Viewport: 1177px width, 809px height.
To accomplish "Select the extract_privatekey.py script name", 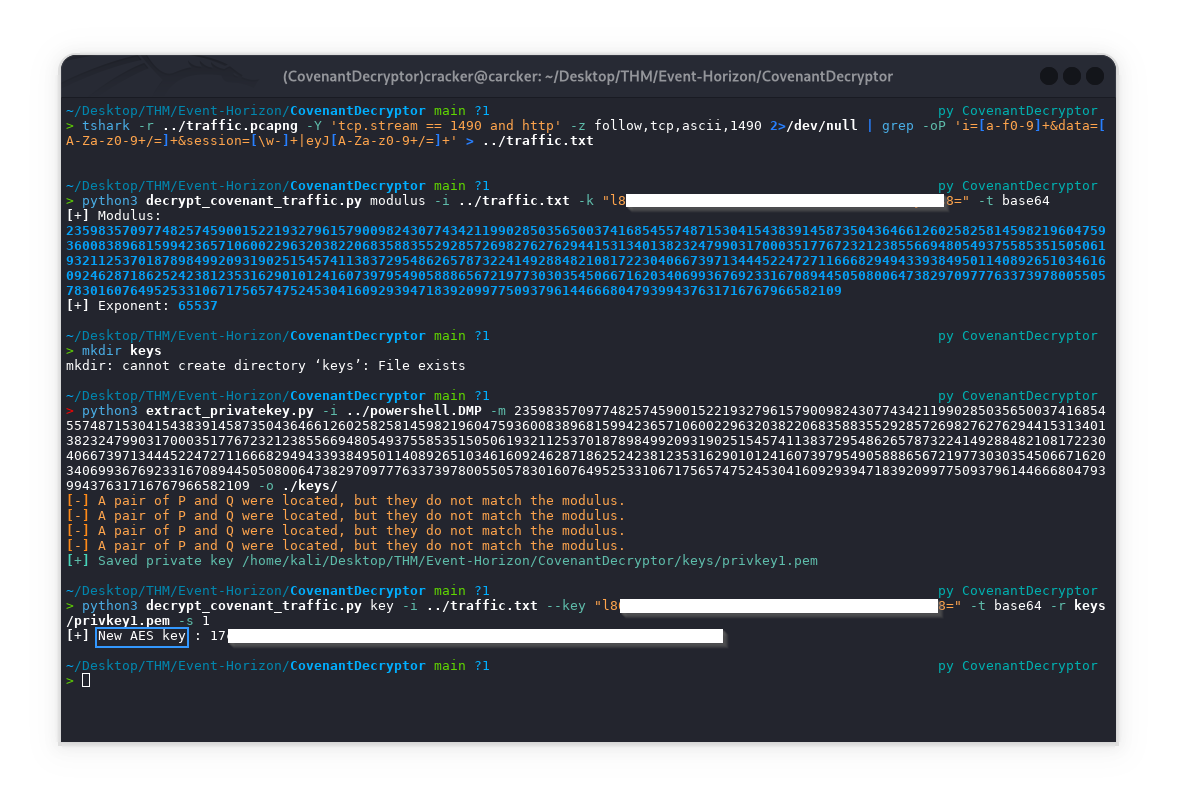I will 226,410.
